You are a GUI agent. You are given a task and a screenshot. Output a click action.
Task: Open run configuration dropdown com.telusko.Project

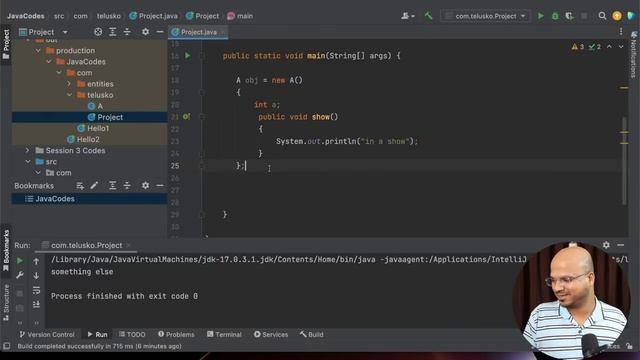pos(485,16)
